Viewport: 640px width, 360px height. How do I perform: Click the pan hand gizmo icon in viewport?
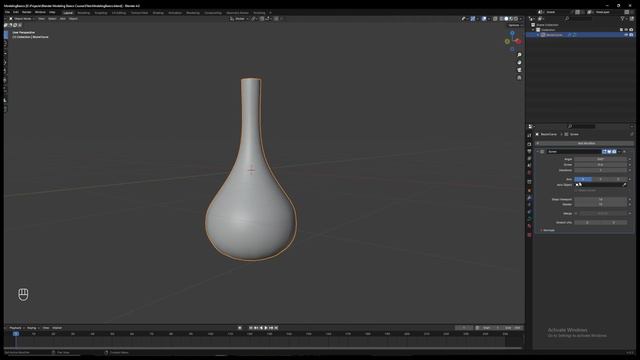point(519,62)
